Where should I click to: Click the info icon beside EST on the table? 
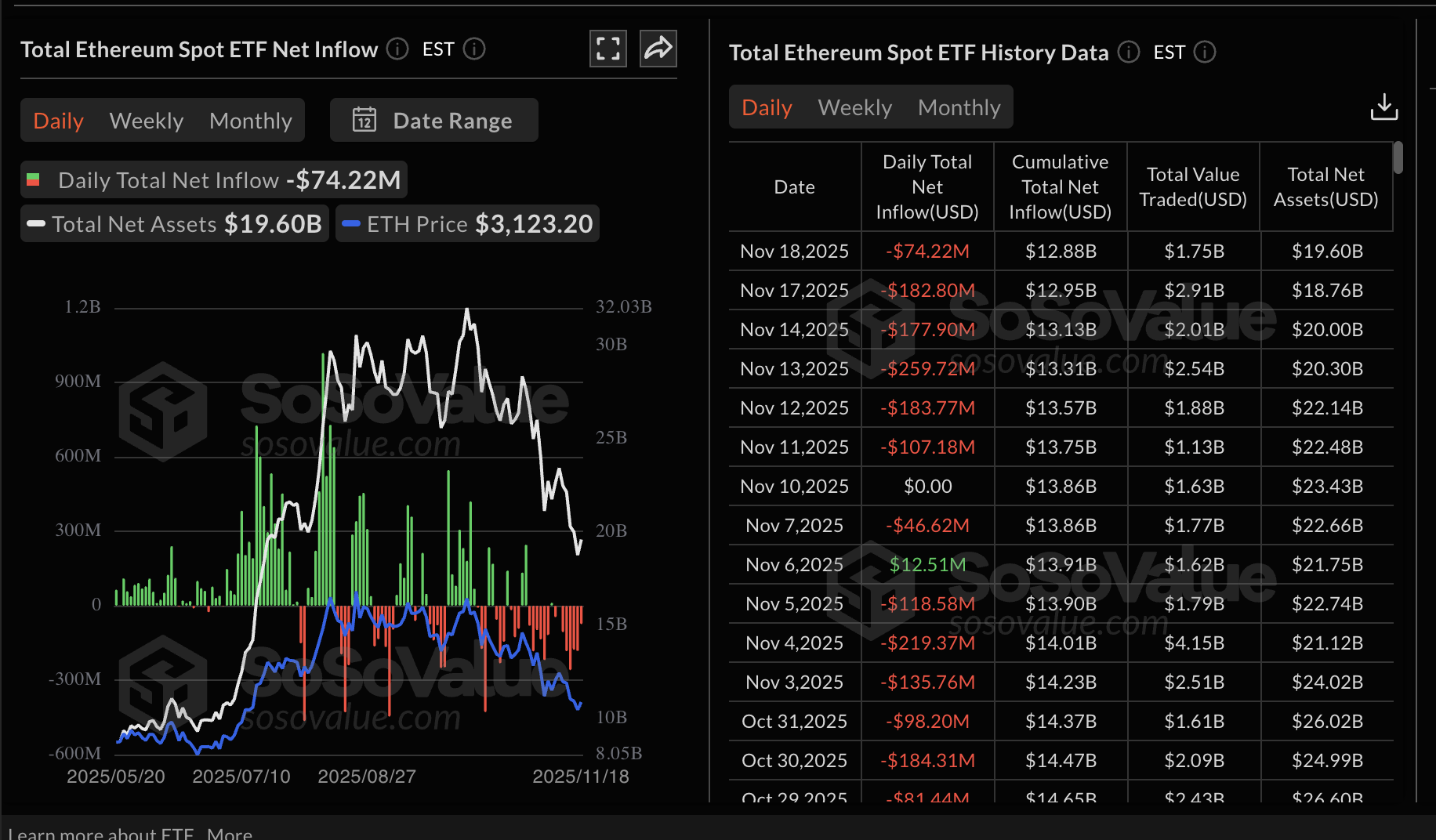1206,52
